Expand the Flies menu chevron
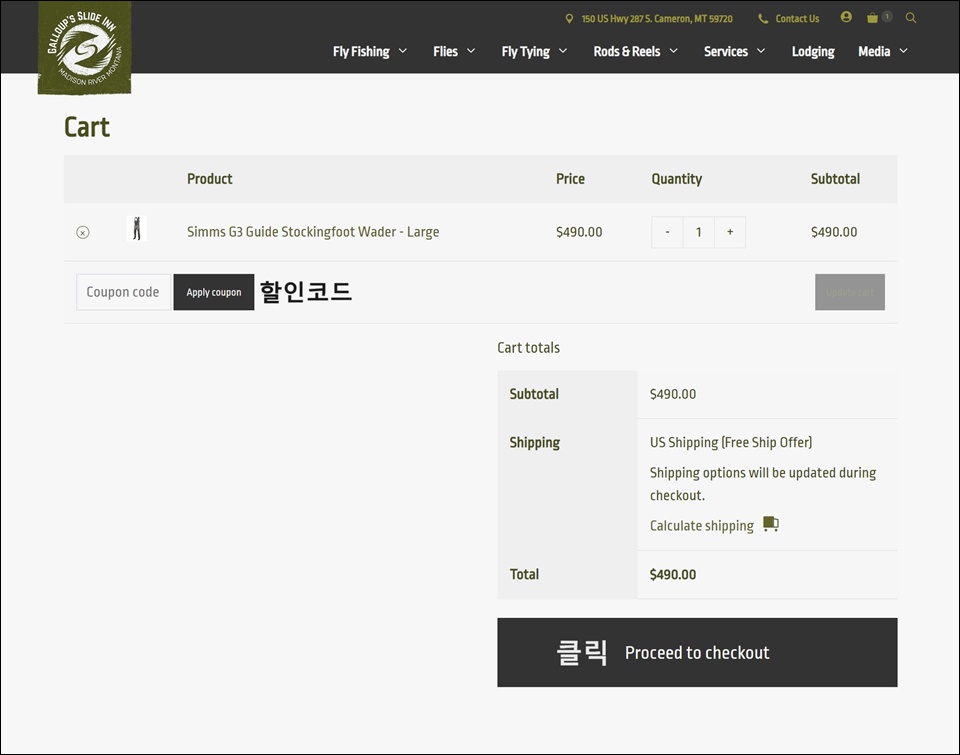 [471, 51]
